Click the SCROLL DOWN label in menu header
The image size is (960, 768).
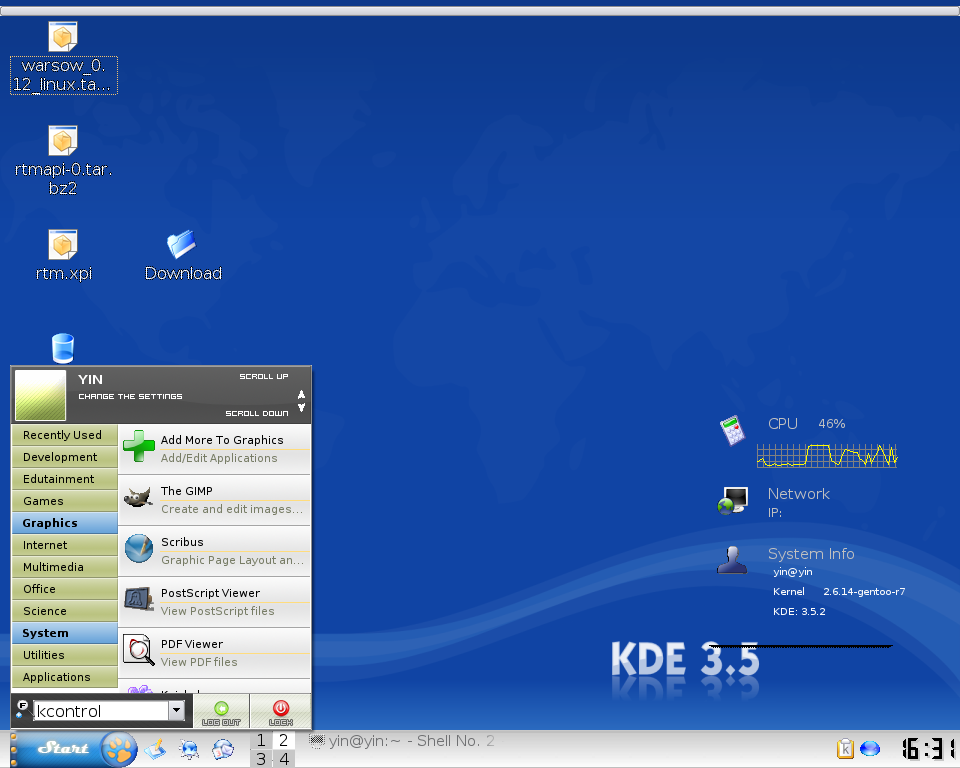point(257,413)
